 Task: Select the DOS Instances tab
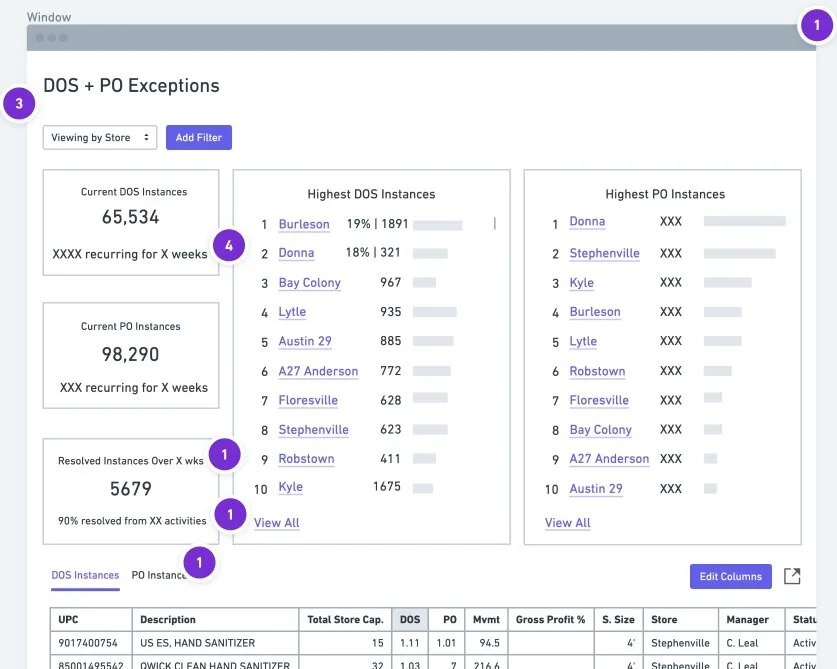pyautogui.click(x=85, y=575)
